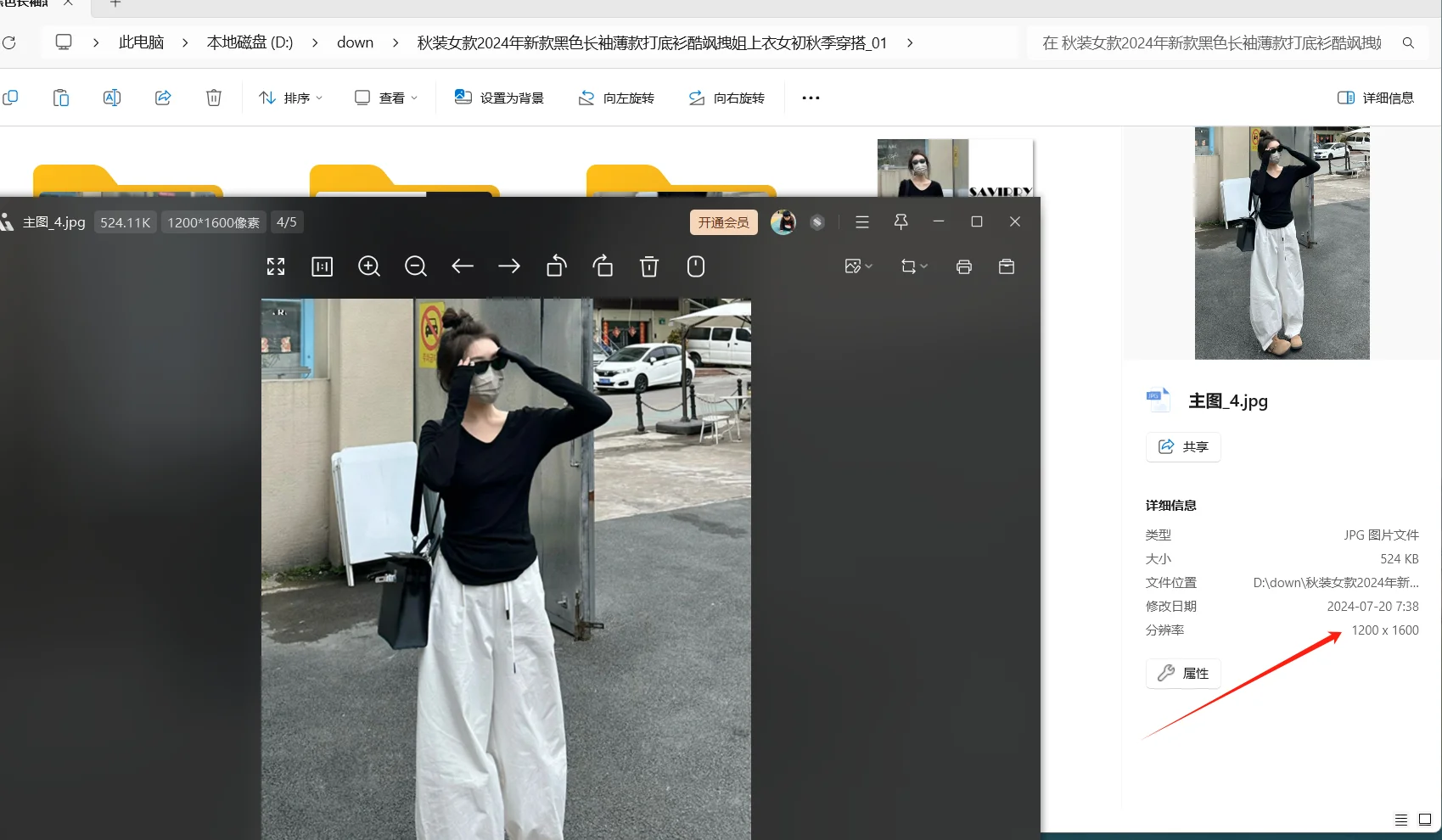
Task: Click the 开通会员 membership button
Action: (723, 221)
